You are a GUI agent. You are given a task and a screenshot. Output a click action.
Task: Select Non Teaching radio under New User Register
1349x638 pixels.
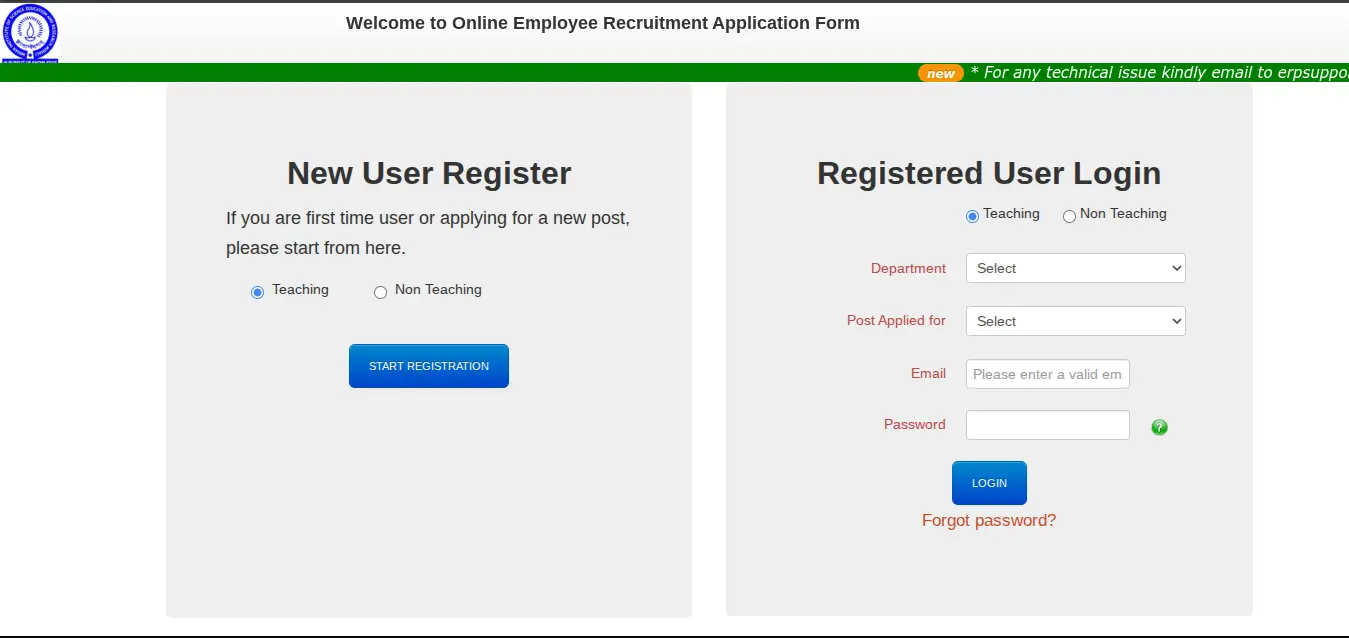(380, 292)
